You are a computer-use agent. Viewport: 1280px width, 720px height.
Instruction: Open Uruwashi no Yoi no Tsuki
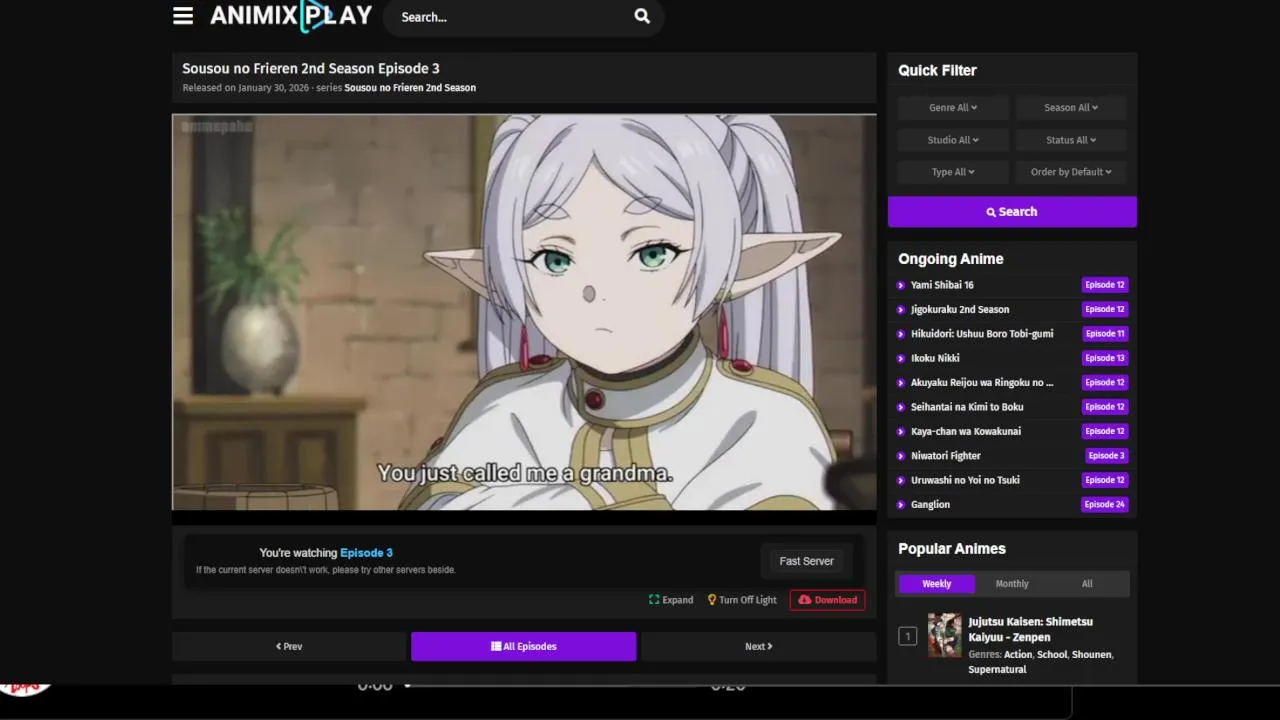(x=965, y=480)
